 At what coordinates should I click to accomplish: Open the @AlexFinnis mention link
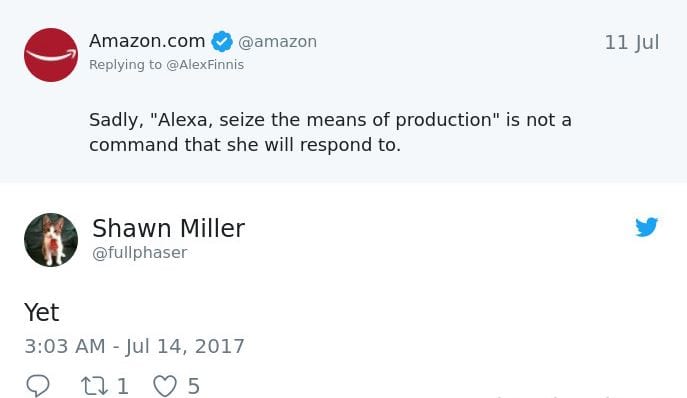205,64
